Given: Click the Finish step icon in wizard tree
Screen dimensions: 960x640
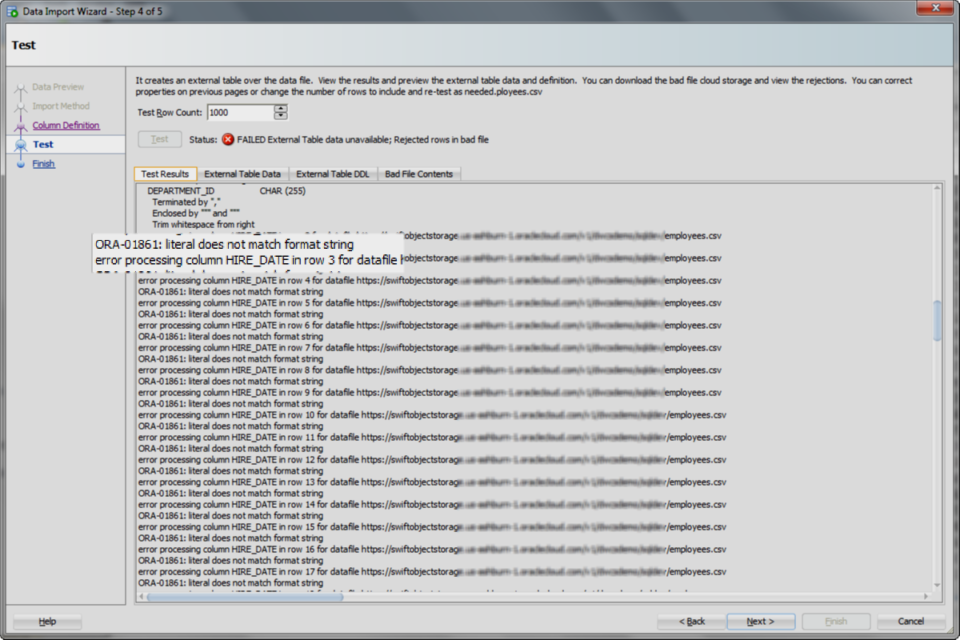Looking at the screenshot, I should tap(20, 163).
